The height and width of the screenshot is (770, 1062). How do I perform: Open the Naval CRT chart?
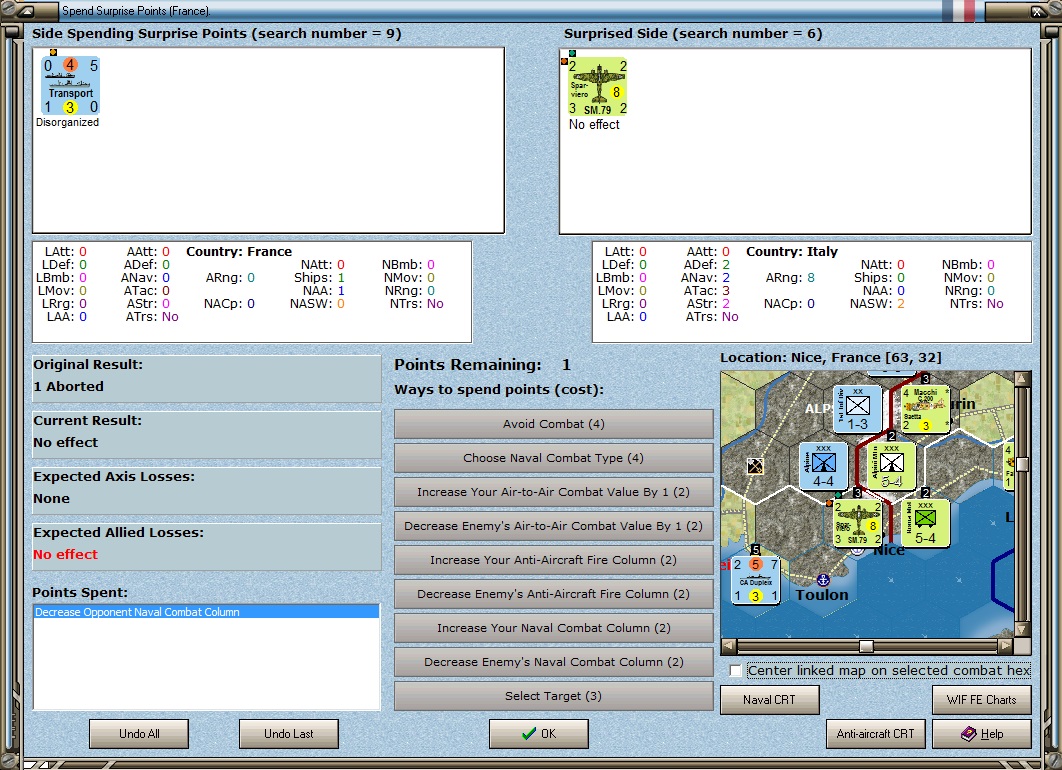769,700
